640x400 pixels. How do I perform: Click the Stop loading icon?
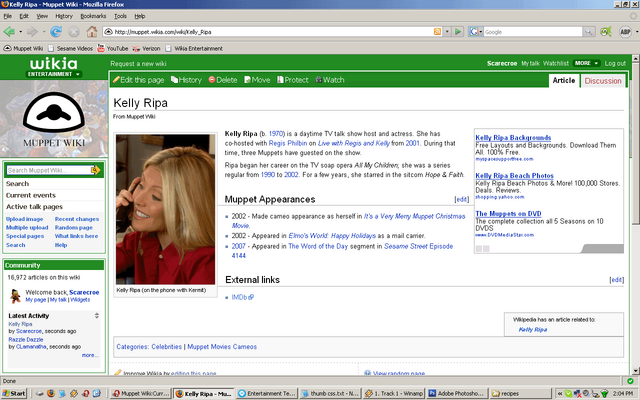74,31
